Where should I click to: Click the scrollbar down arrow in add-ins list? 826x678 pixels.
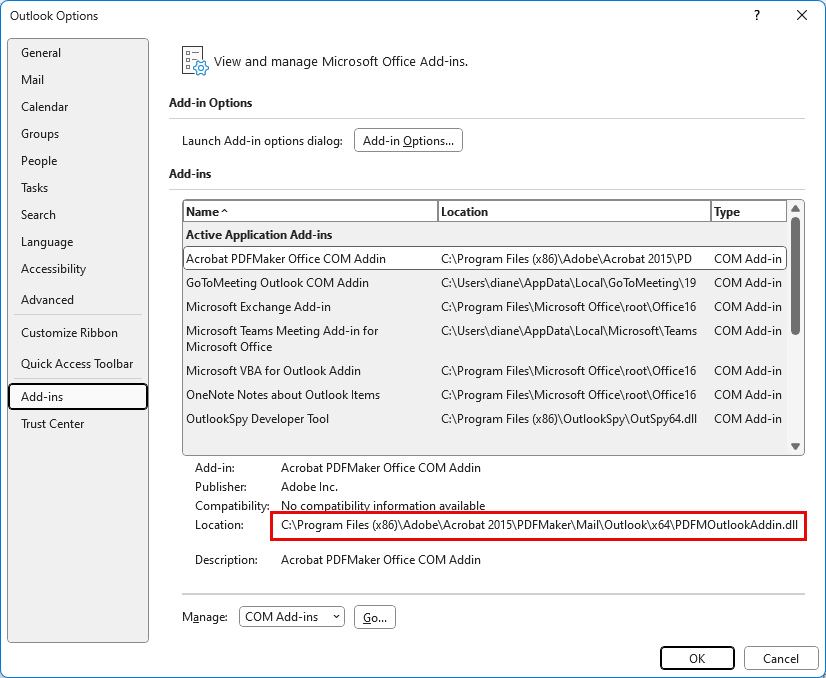pyautogui.click(x=796, y=447)
